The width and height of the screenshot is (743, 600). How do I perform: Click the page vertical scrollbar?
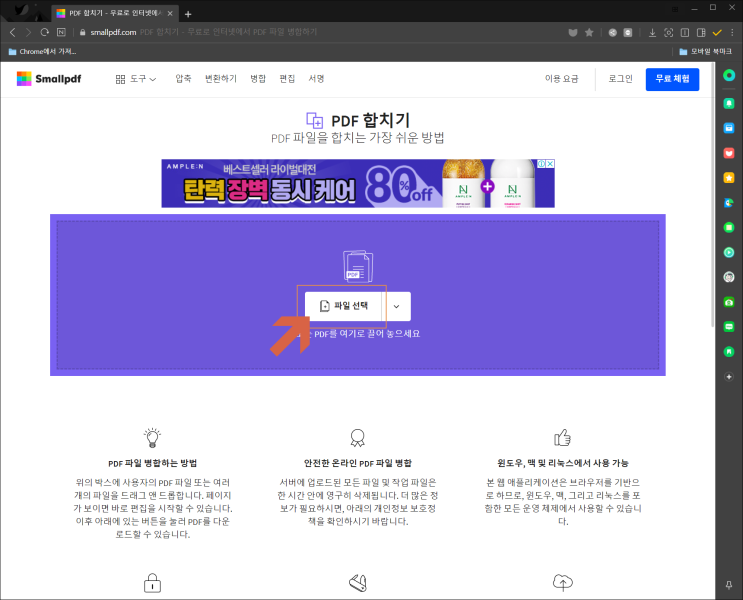pos(713,194)
